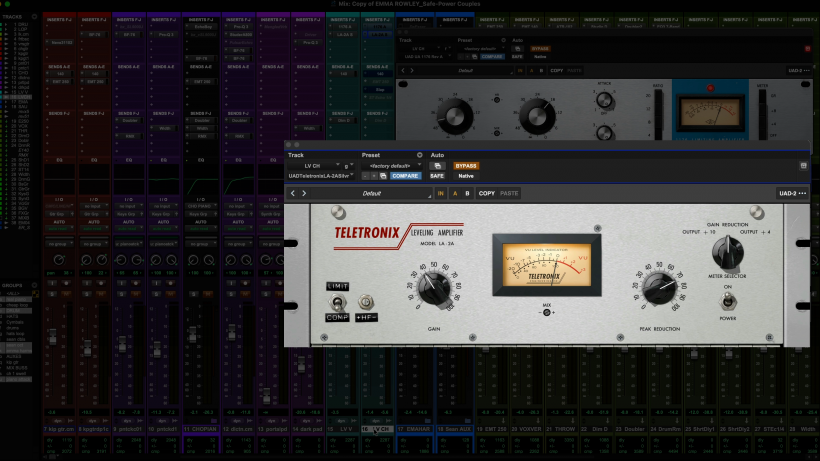Click COPY in the 1176 plugin toolbar
Viewport: 820px width, 461px height.
pyautogui.click(x=556, y=71)
